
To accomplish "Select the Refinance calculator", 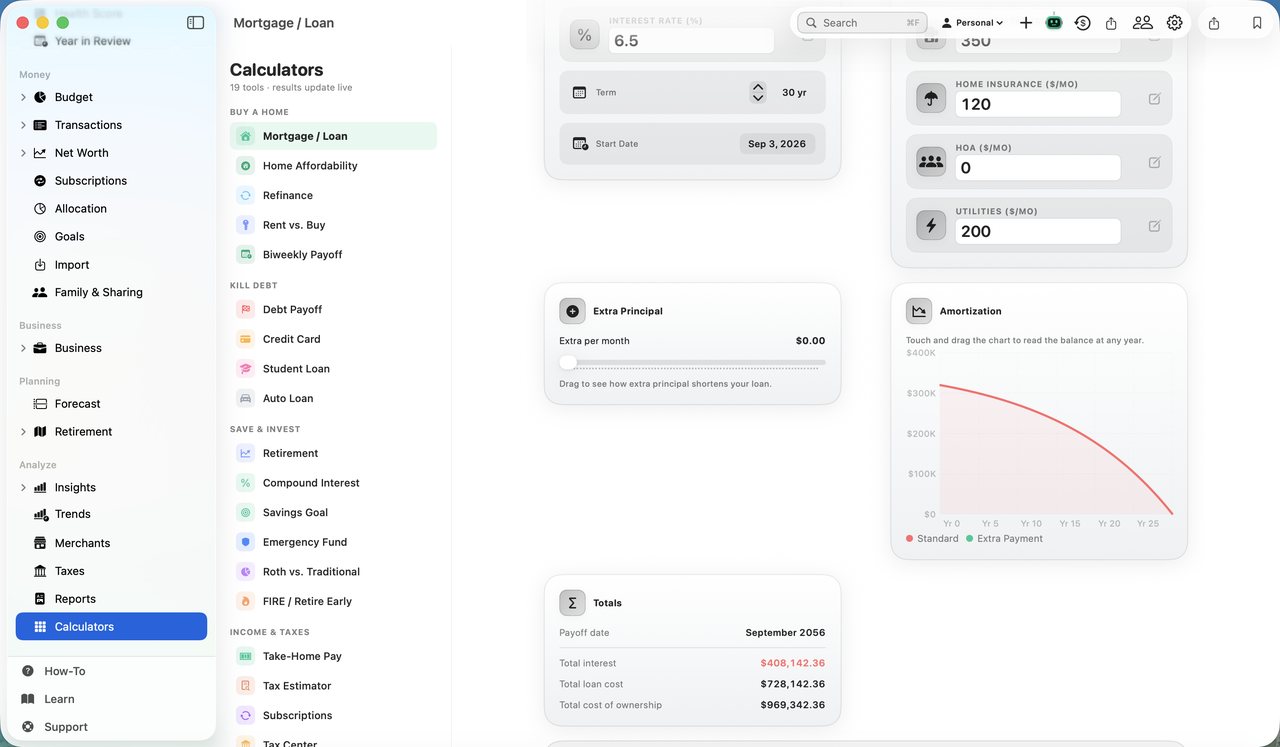I will coord(333,195).
